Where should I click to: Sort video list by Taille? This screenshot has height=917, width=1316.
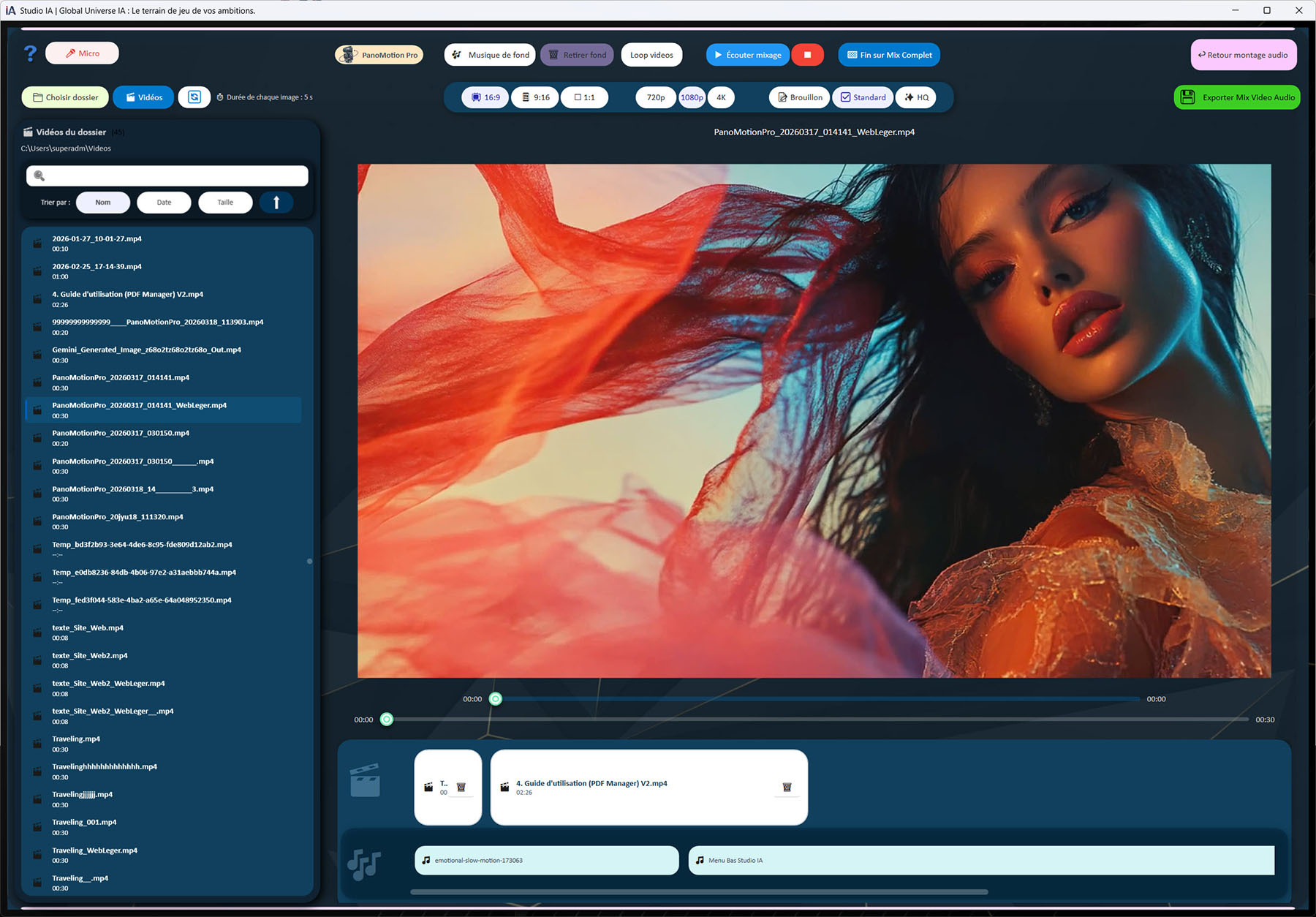click(225, 203)
